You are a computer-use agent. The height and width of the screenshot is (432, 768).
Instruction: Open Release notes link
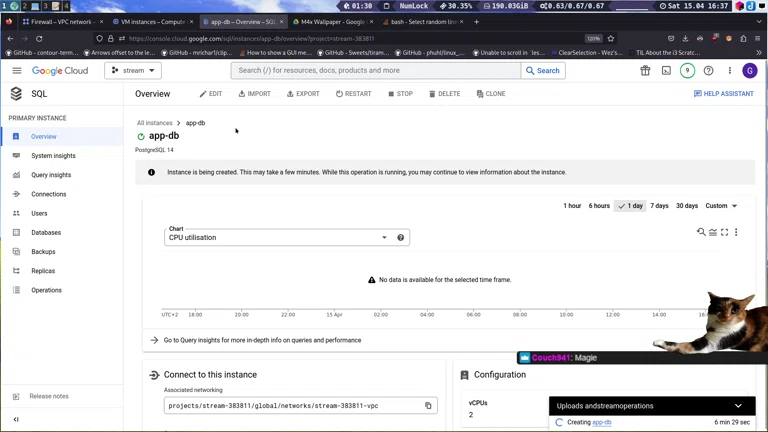click(x=48, y=396)
